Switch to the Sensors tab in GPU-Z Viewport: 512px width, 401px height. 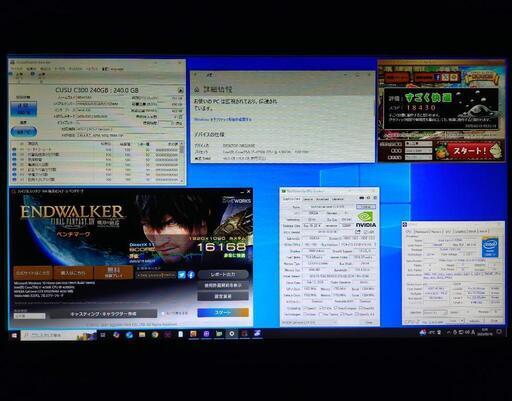[308, 199]
